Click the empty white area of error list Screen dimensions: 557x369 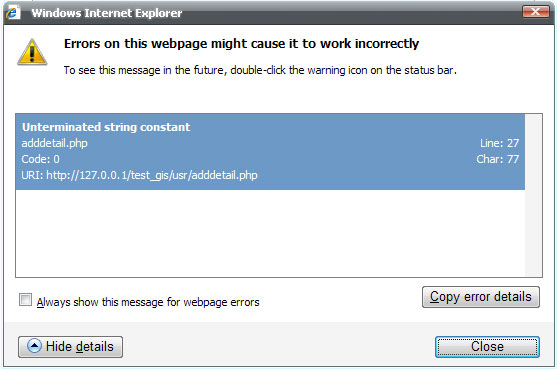point(270,233)
